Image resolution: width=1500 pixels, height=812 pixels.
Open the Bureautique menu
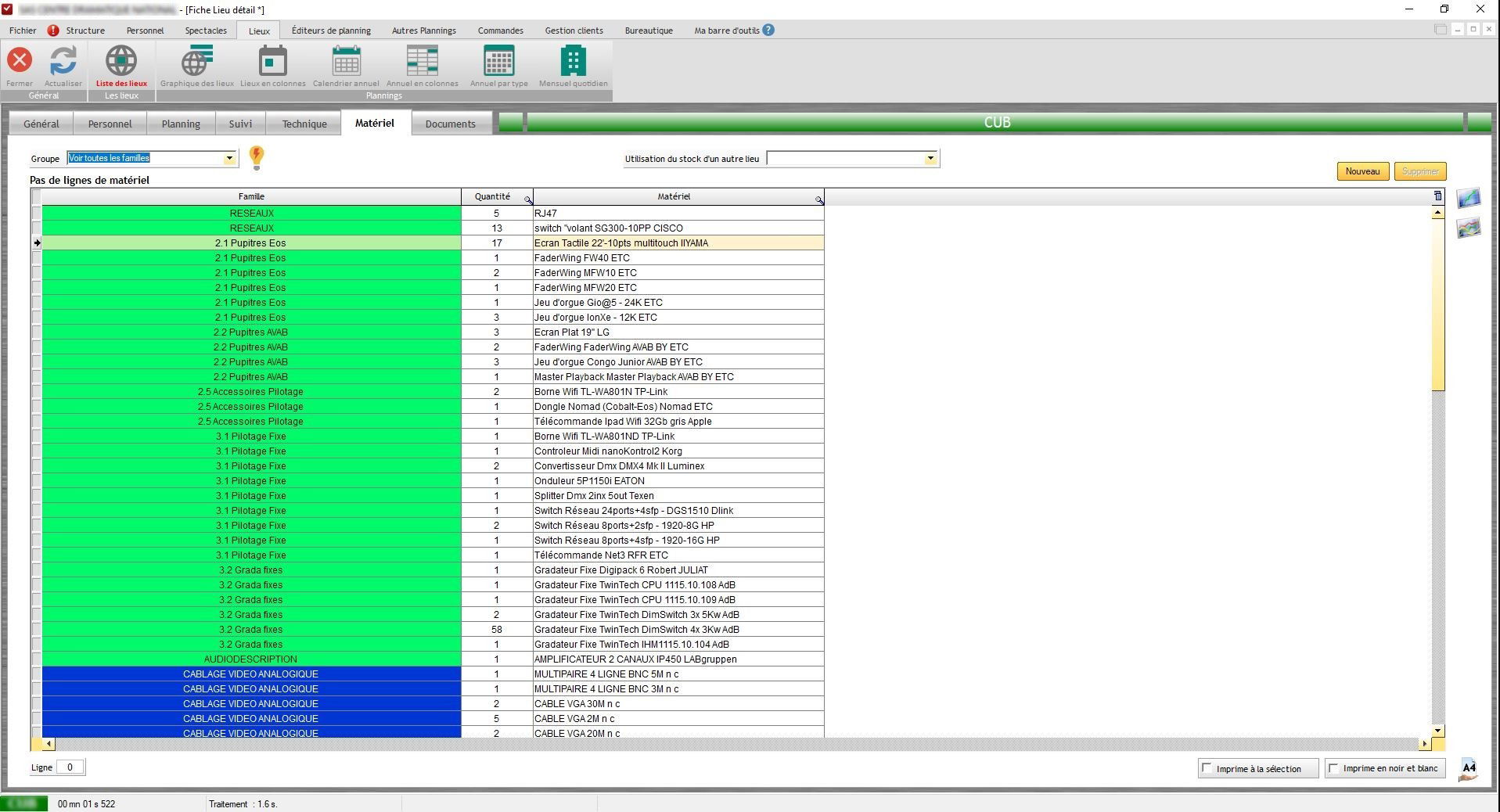[x=649, y=31]
